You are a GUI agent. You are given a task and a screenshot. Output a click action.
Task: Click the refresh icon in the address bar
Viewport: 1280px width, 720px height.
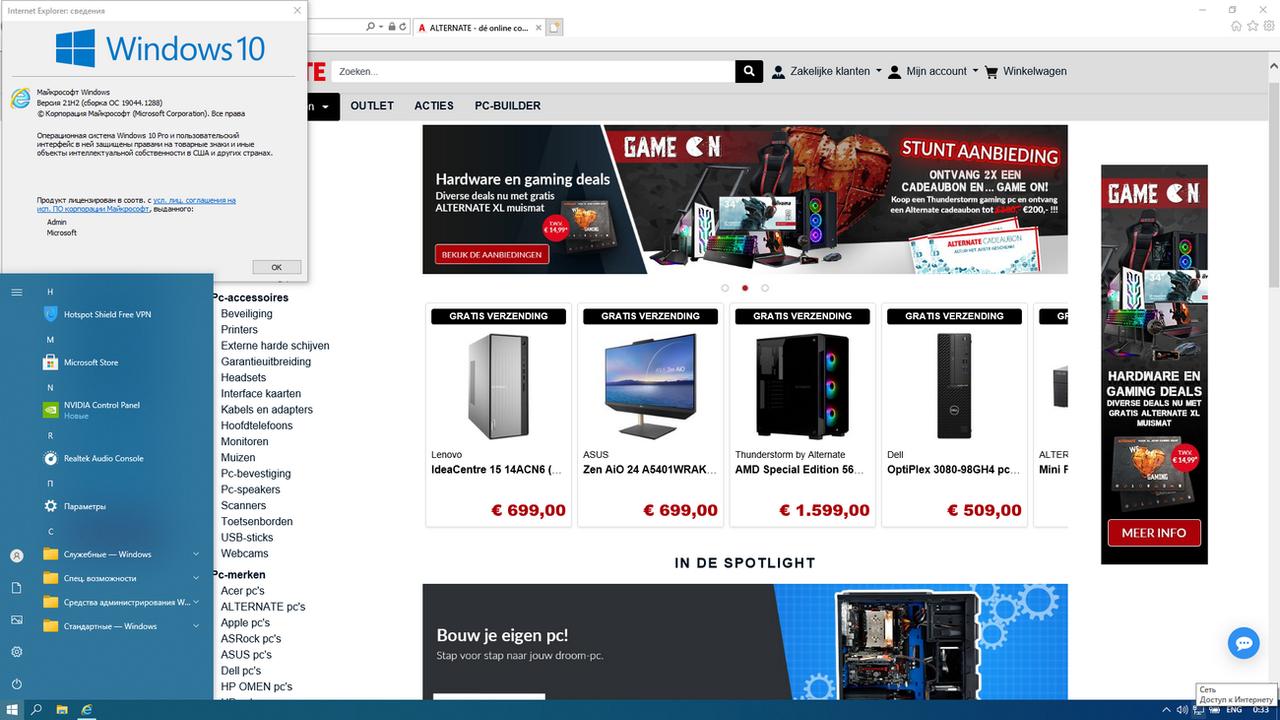coord(403,27)
